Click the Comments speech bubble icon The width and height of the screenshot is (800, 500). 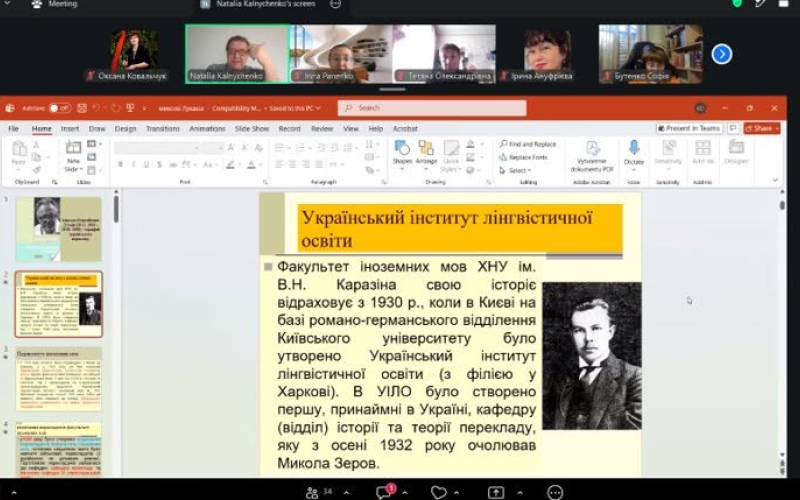pos(733,129)
